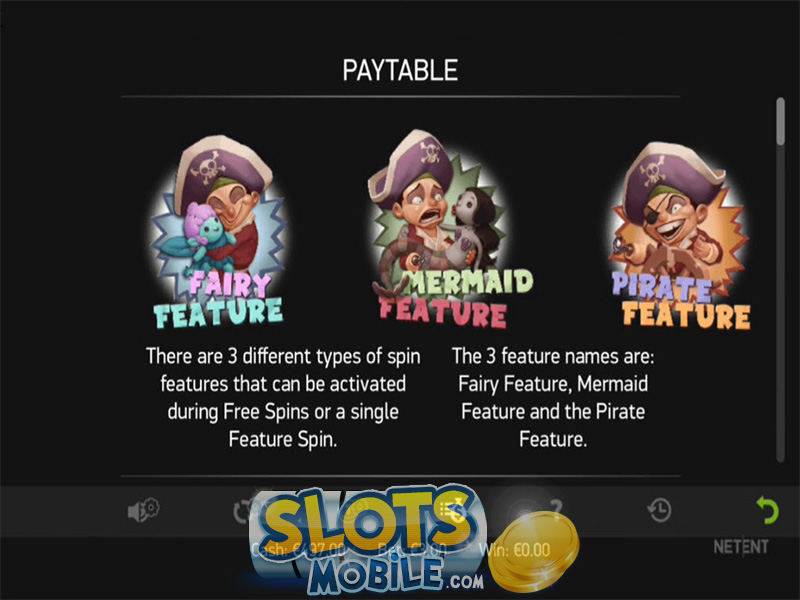
Task: Return to game with green arrow
Action: (x=767, y=510)
